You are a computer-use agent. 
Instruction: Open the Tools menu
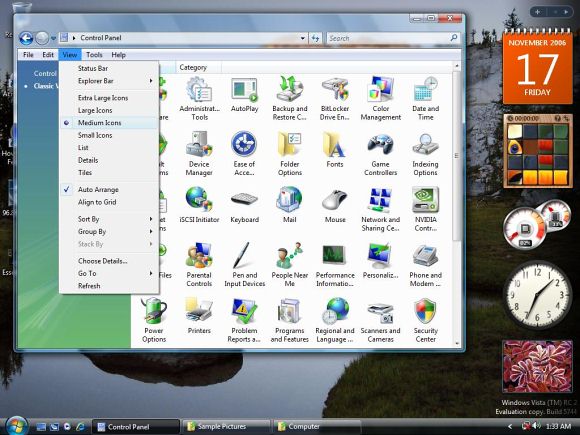click(x=94, y=55)
